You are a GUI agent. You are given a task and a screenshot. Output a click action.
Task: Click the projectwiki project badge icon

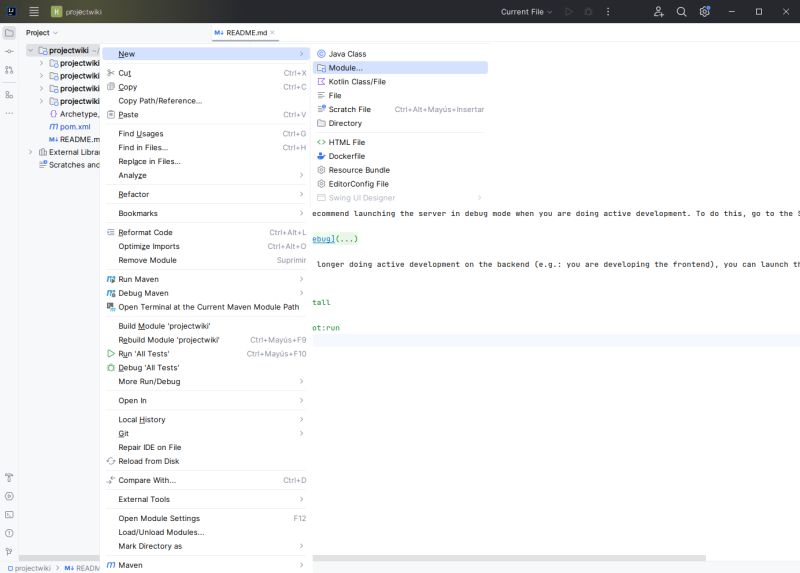tap(57, 12)
